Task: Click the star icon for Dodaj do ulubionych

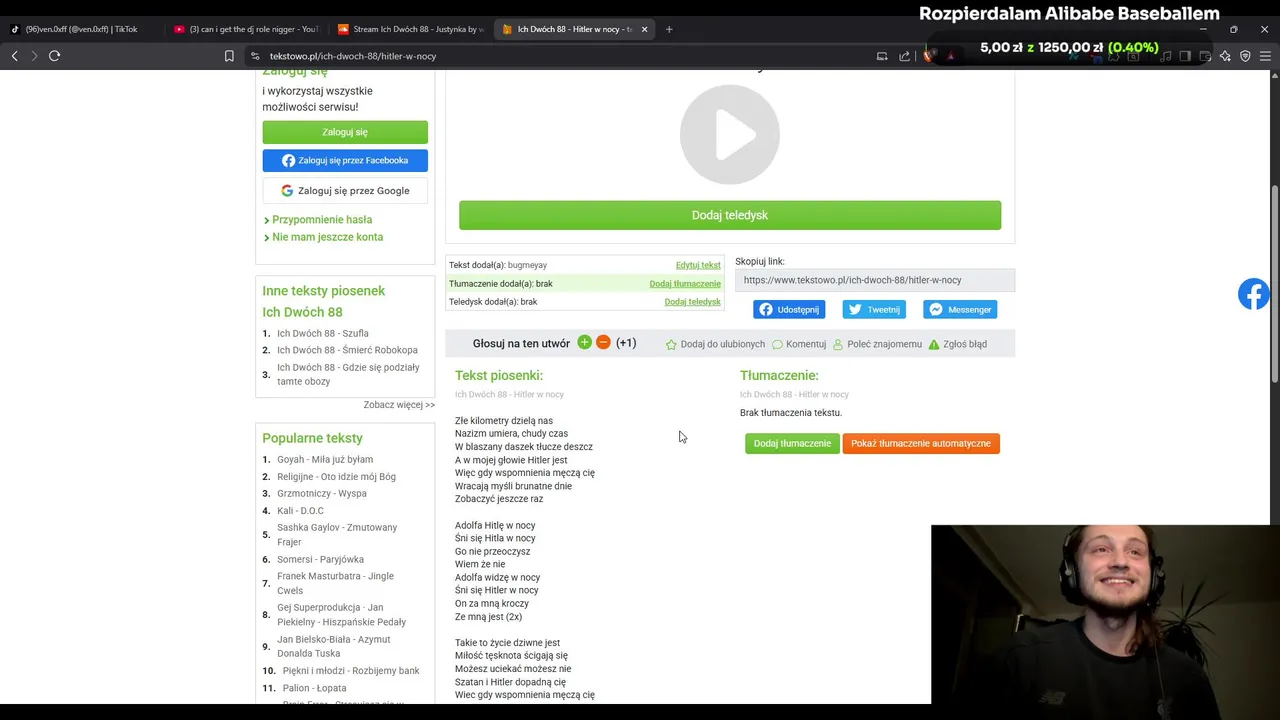Action: (x=671, y=344)
